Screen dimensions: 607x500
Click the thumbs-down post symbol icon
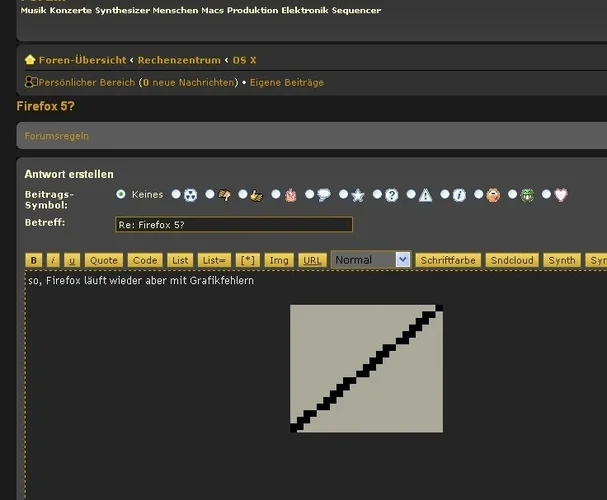224,195
